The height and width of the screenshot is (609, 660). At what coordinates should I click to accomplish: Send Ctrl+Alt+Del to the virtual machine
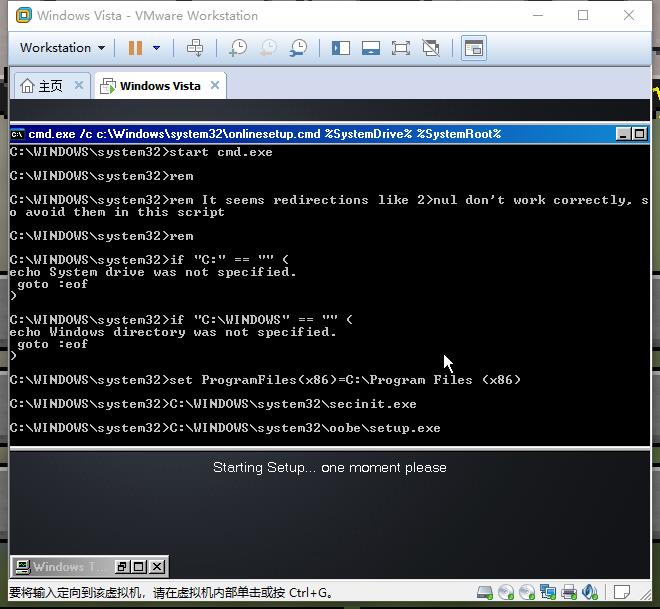coord(195,48)
